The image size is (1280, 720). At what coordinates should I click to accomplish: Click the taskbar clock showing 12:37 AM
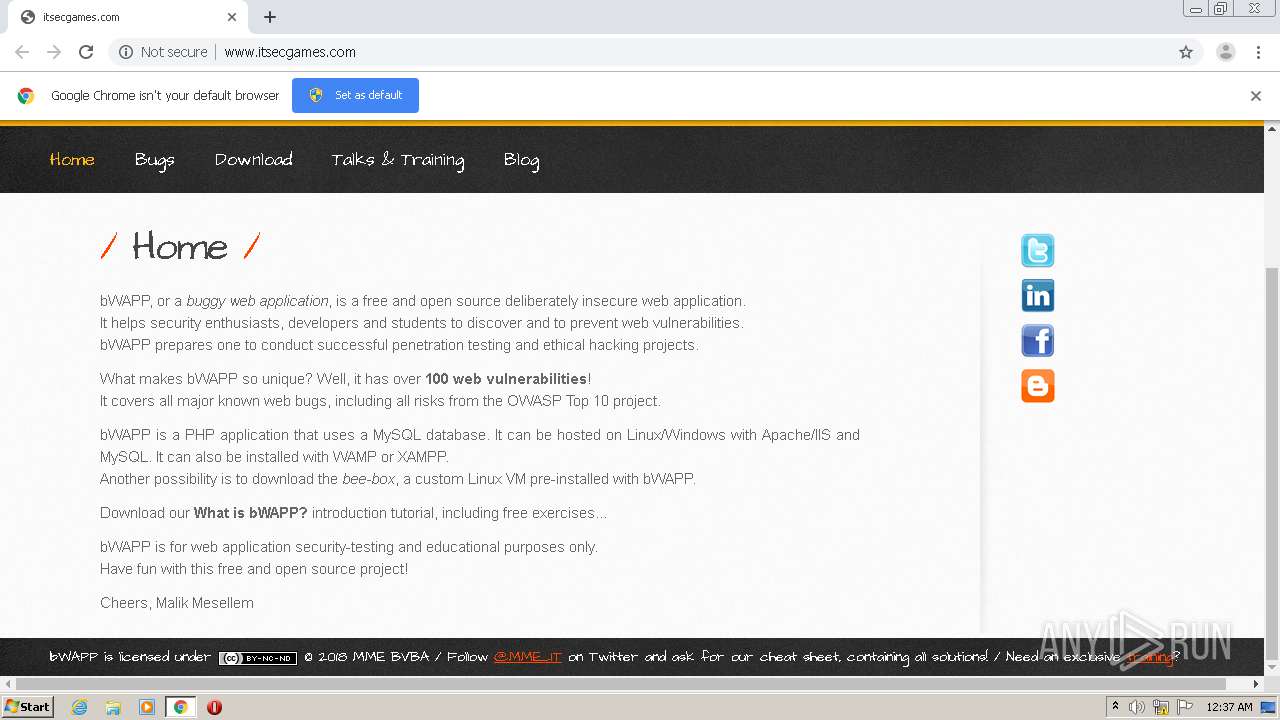[x=1229, y=707]
